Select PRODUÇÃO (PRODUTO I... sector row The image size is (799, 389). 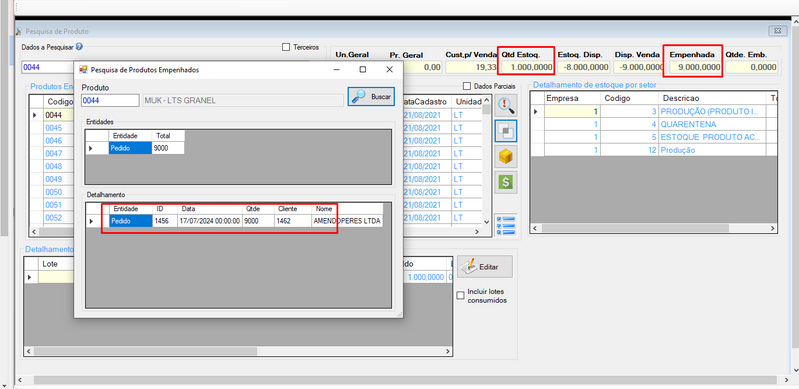pyautogui.click(x=655, y=111)
